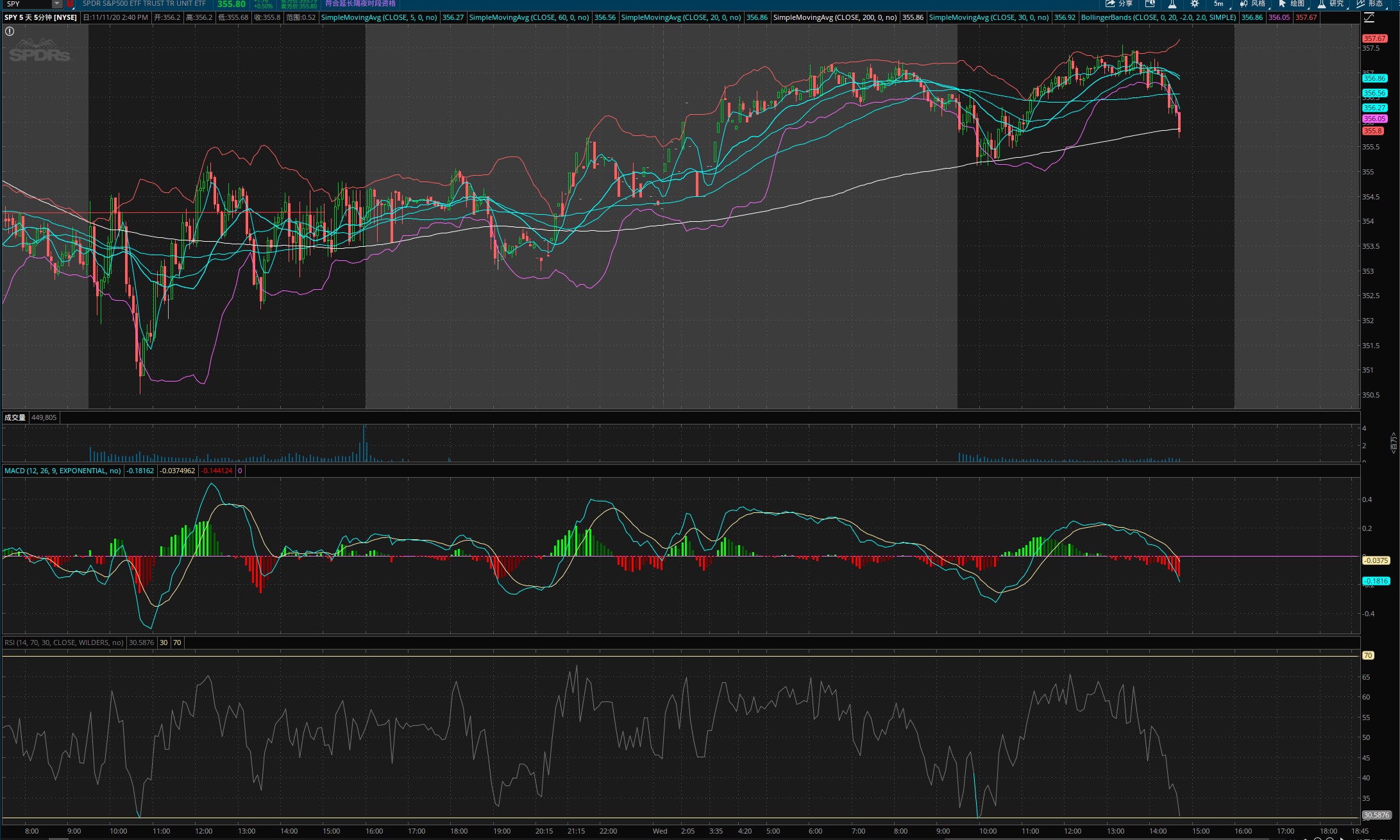
Task: Click 356.27 price axis bubble
Action: pos(1375,108)
